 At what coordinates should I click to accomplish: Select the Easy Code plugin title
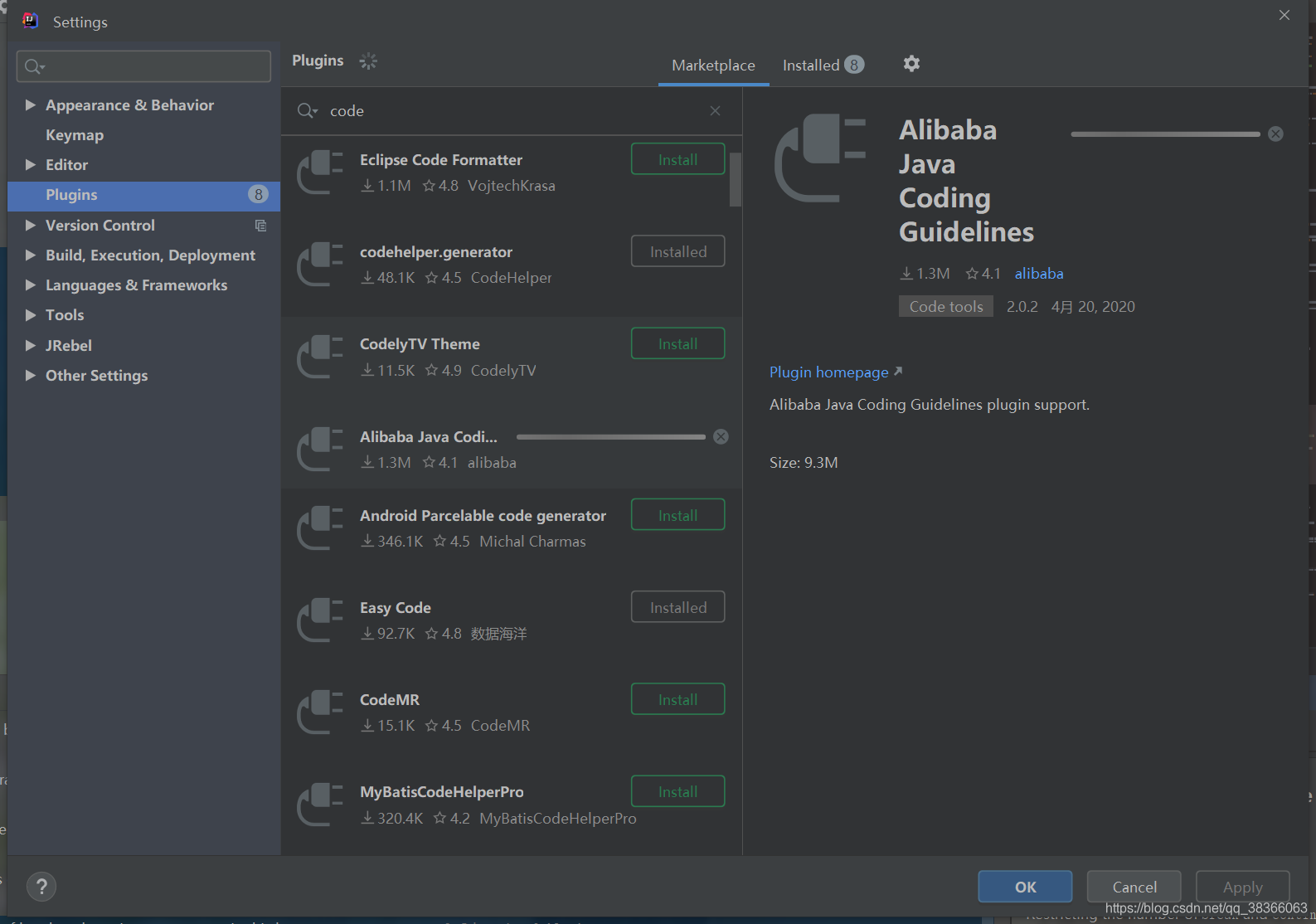[396, 608]
